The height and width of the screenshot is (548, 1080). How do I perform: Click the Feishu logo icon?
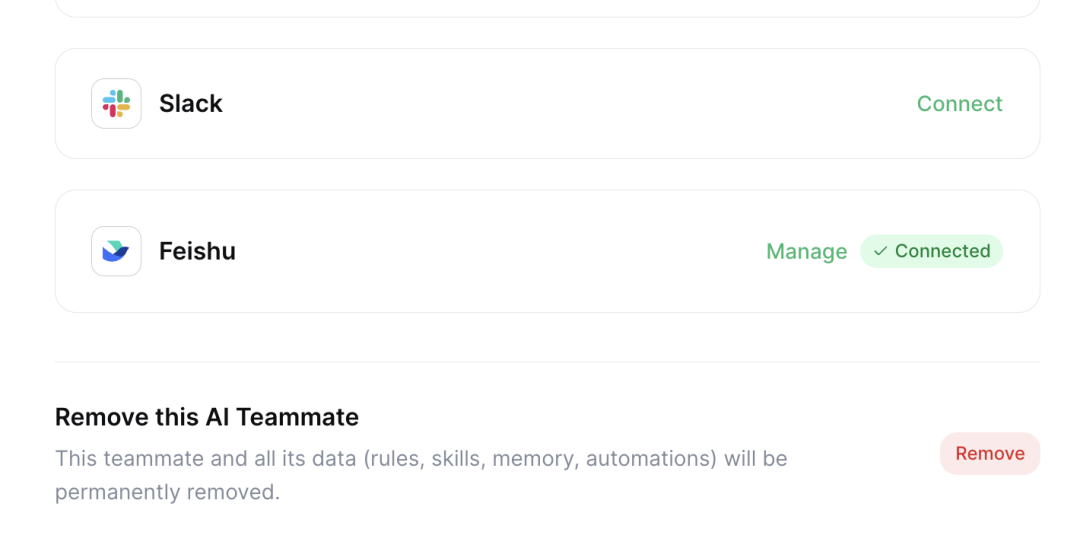pyautogui.click(x=116, y=251)
